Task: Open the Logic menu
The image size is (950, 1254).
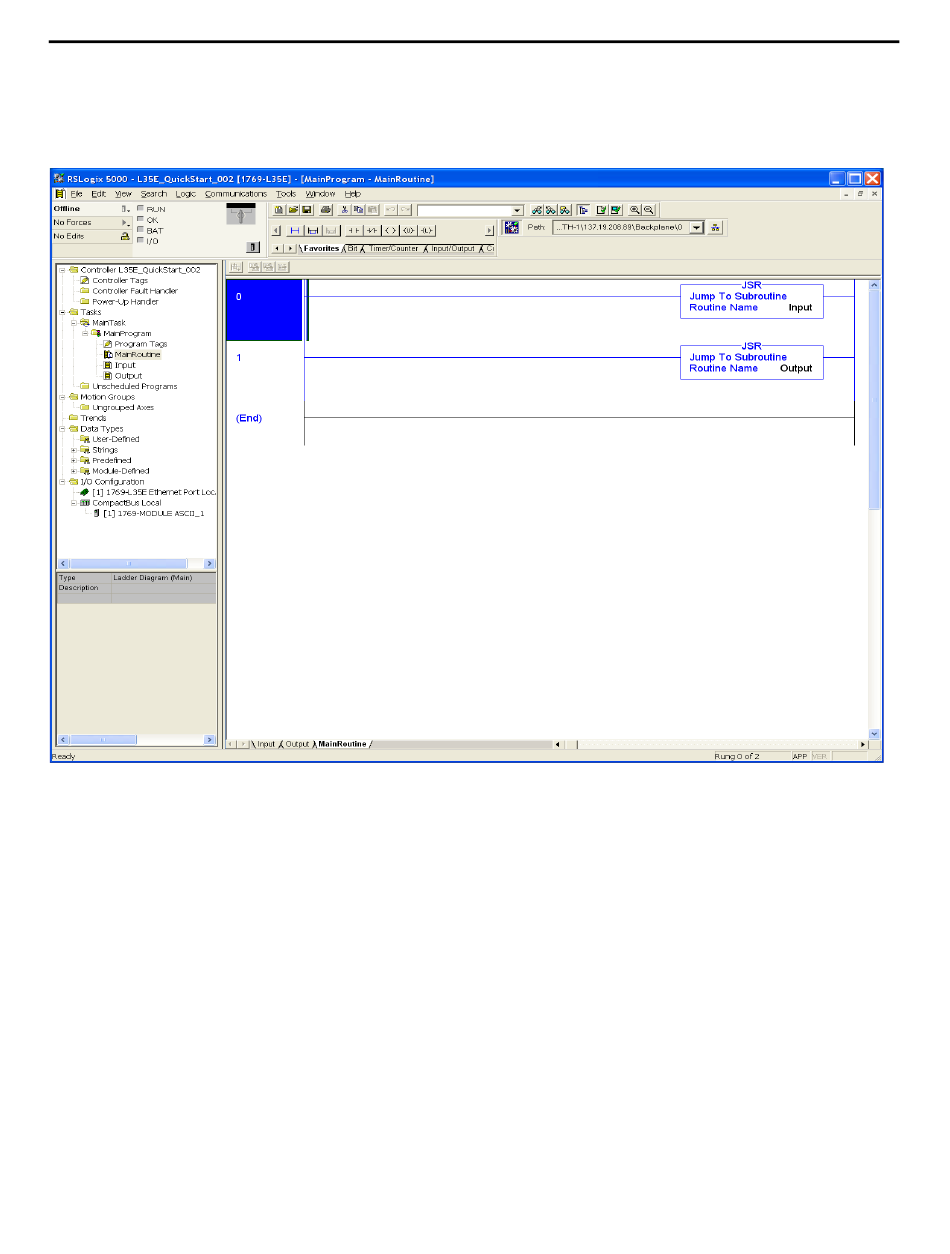Action: coord(186,194)
